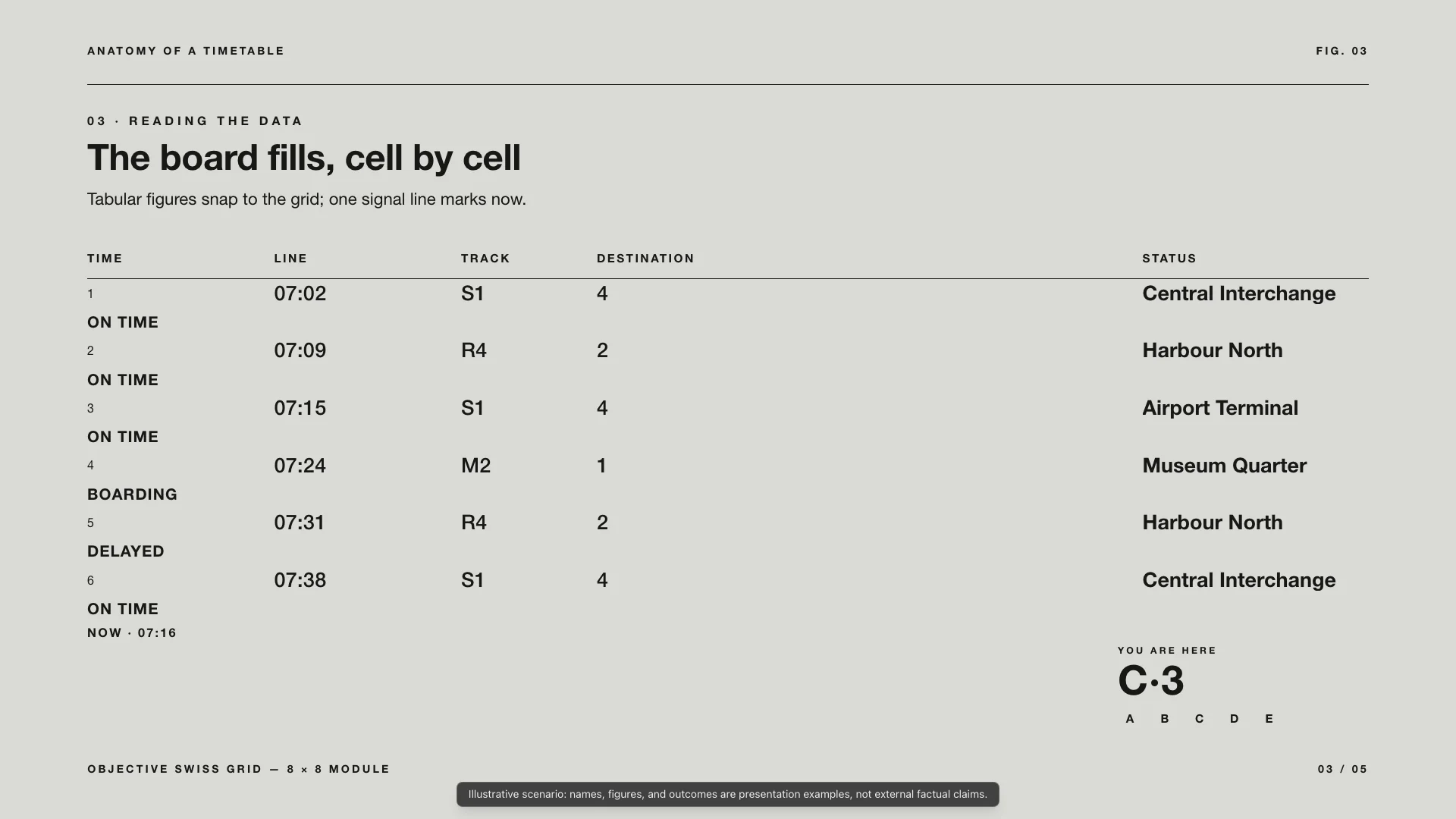
Task: Click the S1 cell in the 07:02 row
Action: (x=472, y=293)
